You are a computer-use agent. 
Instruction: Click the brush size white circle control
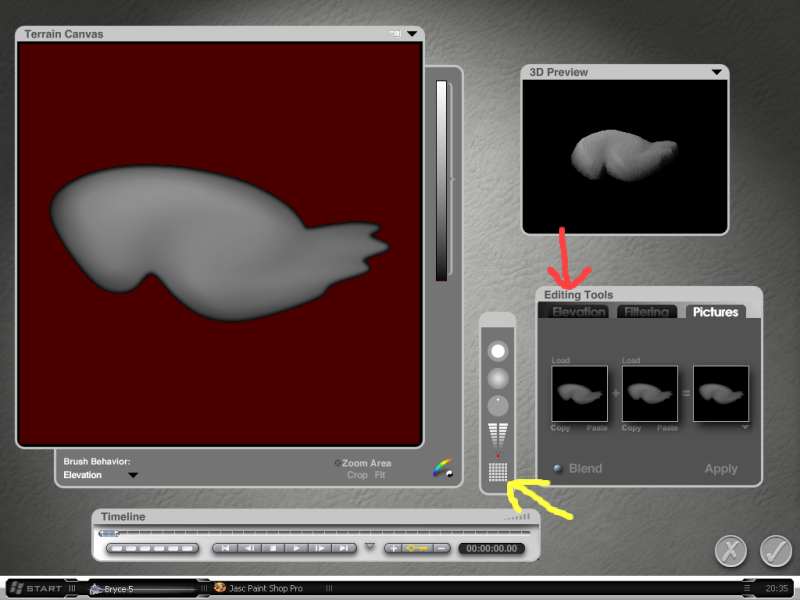(x=497, y=351)
